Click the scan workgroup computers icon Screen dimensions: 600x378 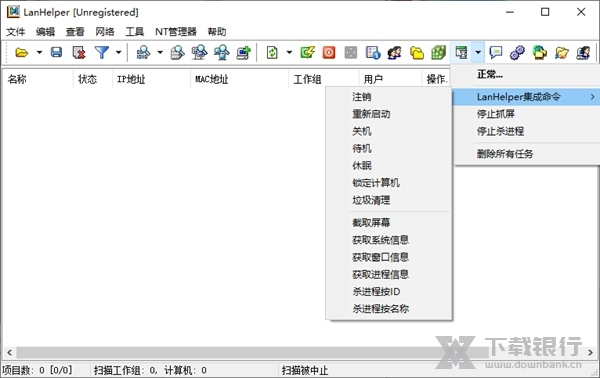click(199, 52)
